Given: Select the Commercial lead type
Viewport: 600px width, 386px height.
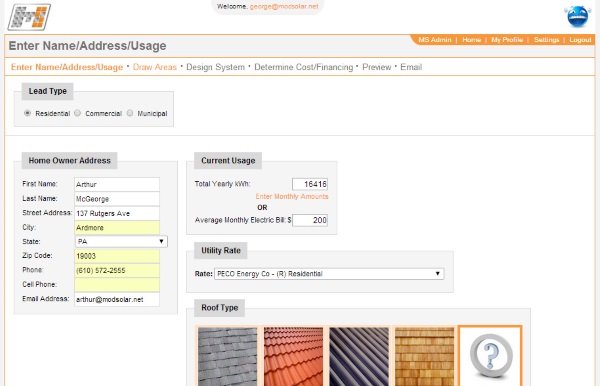Looking at the screenshot, I should point(78,113).
